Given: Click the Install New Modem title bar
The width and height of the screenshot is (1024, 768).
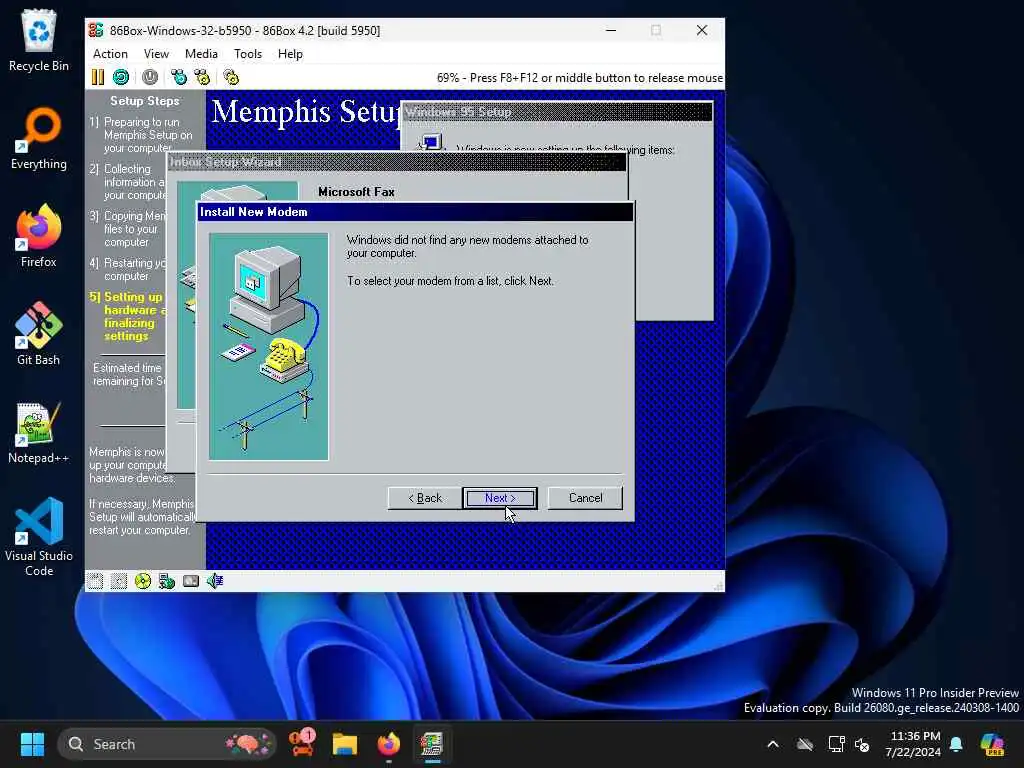Looking at the screenshot, I should point(415,212).
